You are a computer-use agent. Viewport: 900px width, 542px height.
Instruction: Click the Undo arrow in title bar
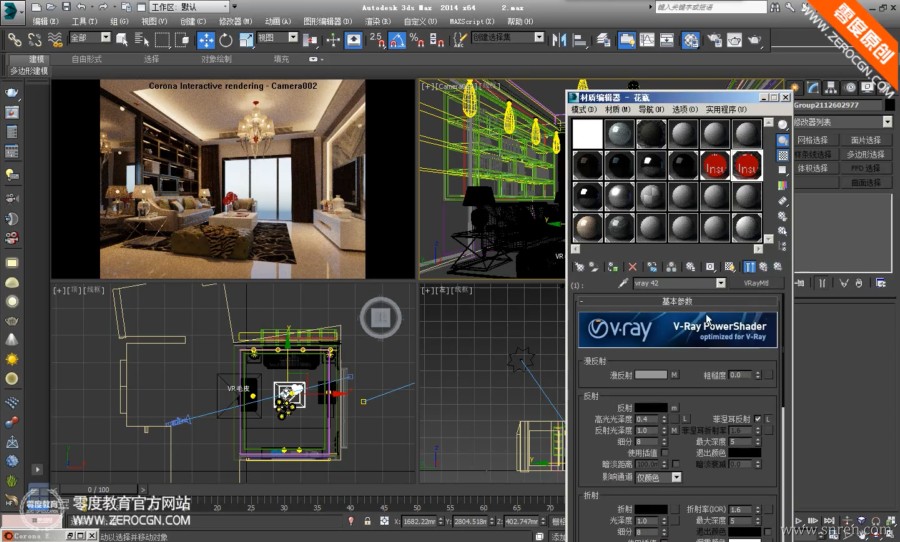[81, 7]
